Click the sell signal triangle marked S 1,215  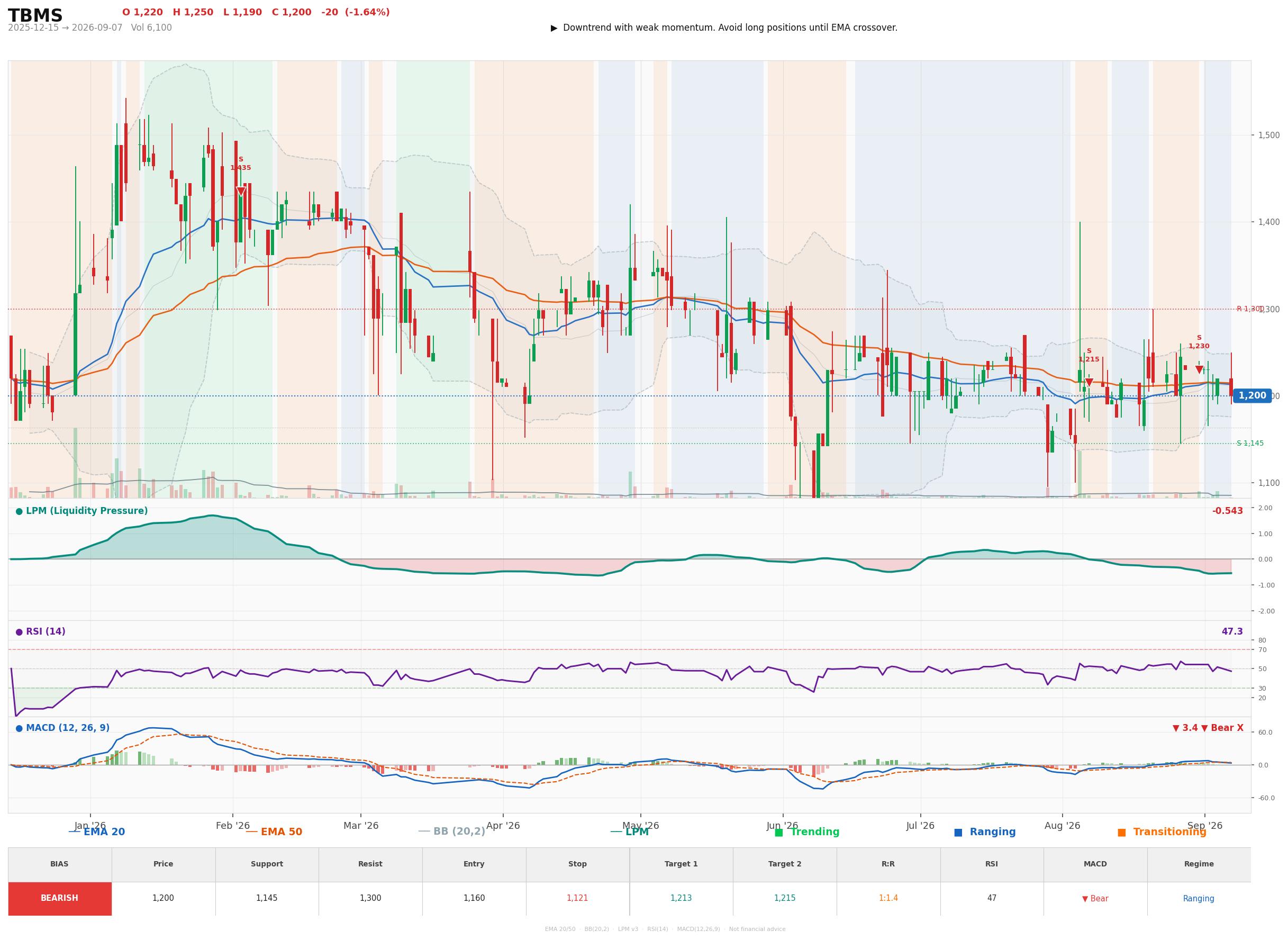coord(1089,383)
